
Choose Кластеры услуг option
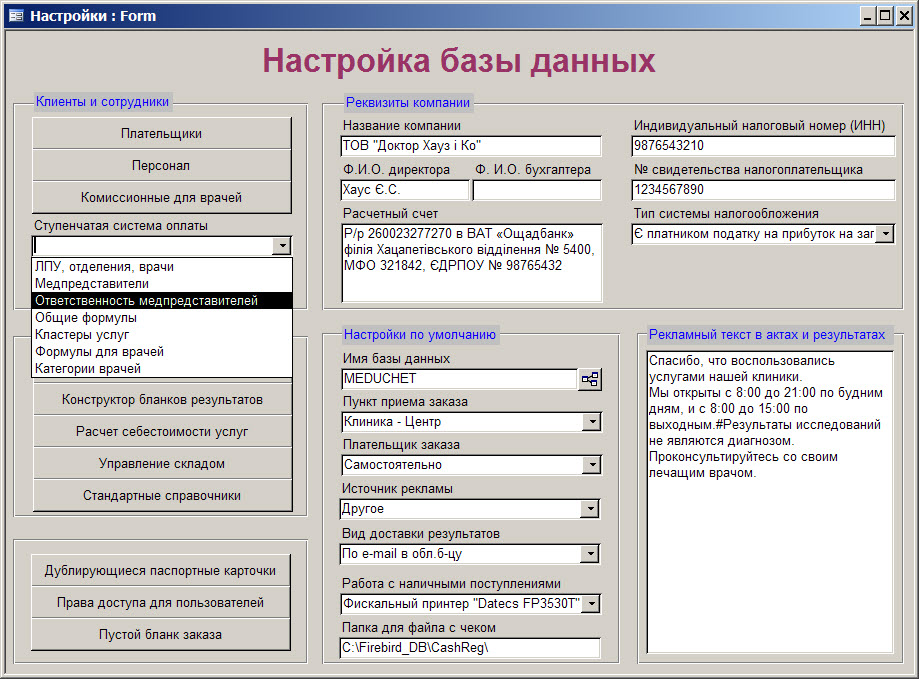[x=162, y=335]
